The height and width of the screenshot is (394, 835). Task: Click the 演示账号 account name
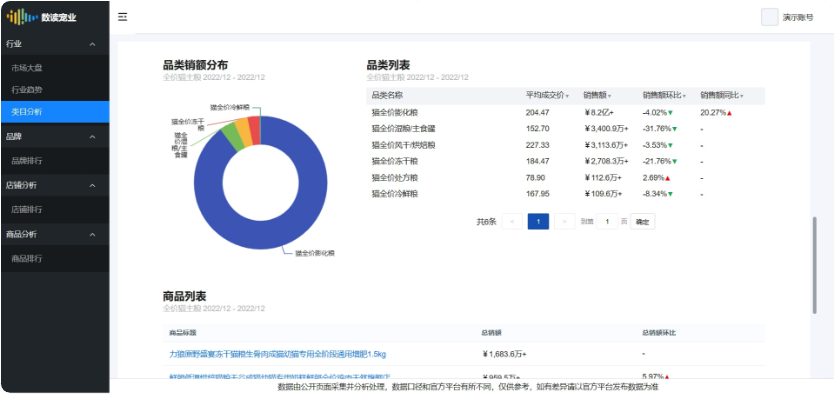tap(798, 17)
